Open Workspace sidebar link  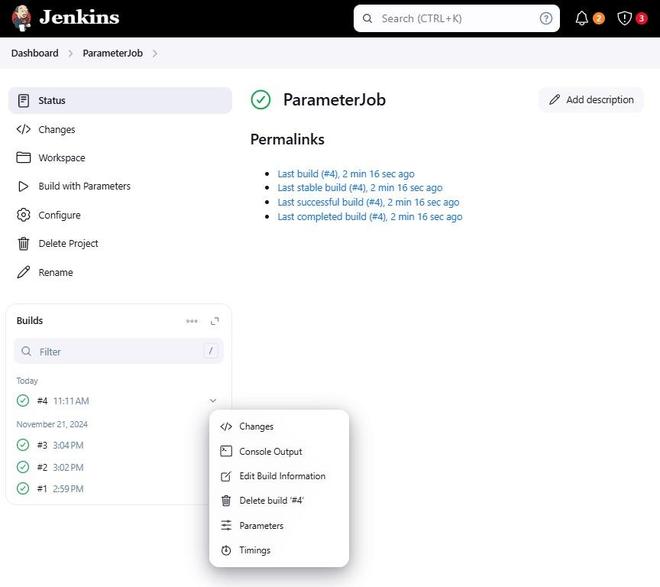120,157
